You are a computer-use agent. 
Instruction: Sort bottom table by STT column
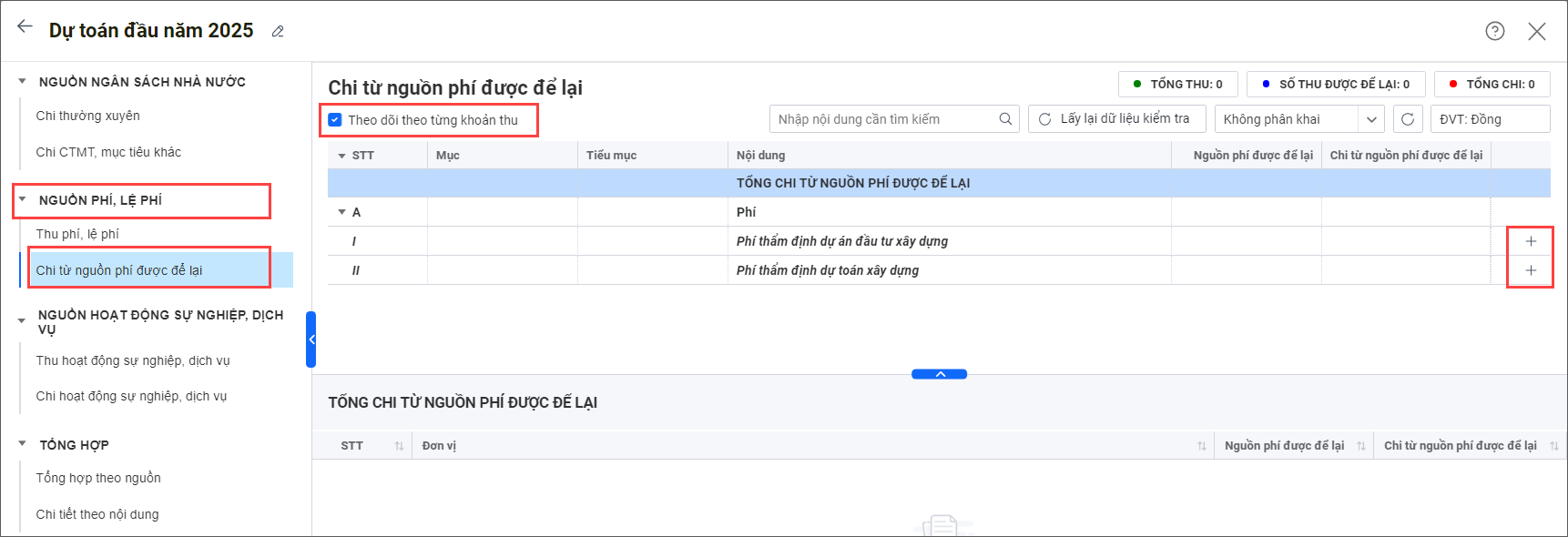pyautogui.click(x=399, y=446)
